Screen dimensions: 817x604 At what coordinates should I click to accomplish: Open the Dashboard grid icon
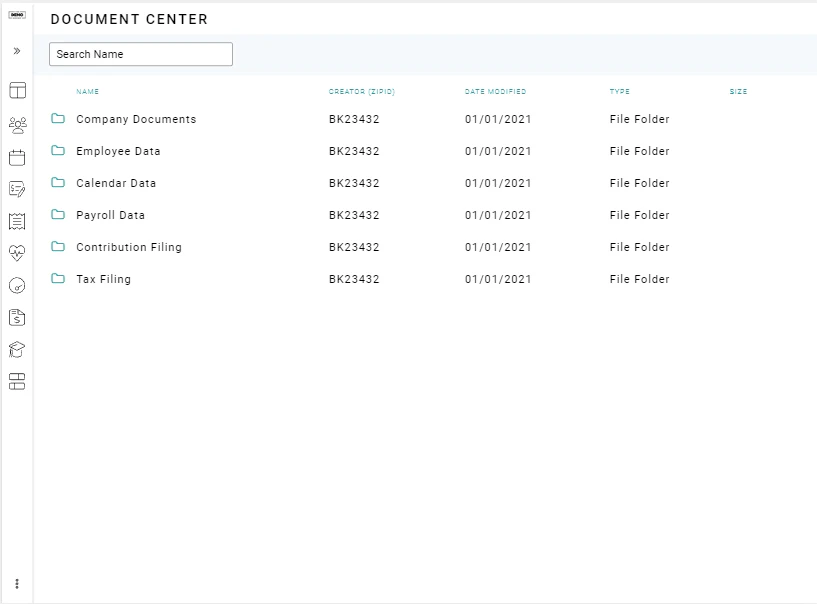pos(16,90)
